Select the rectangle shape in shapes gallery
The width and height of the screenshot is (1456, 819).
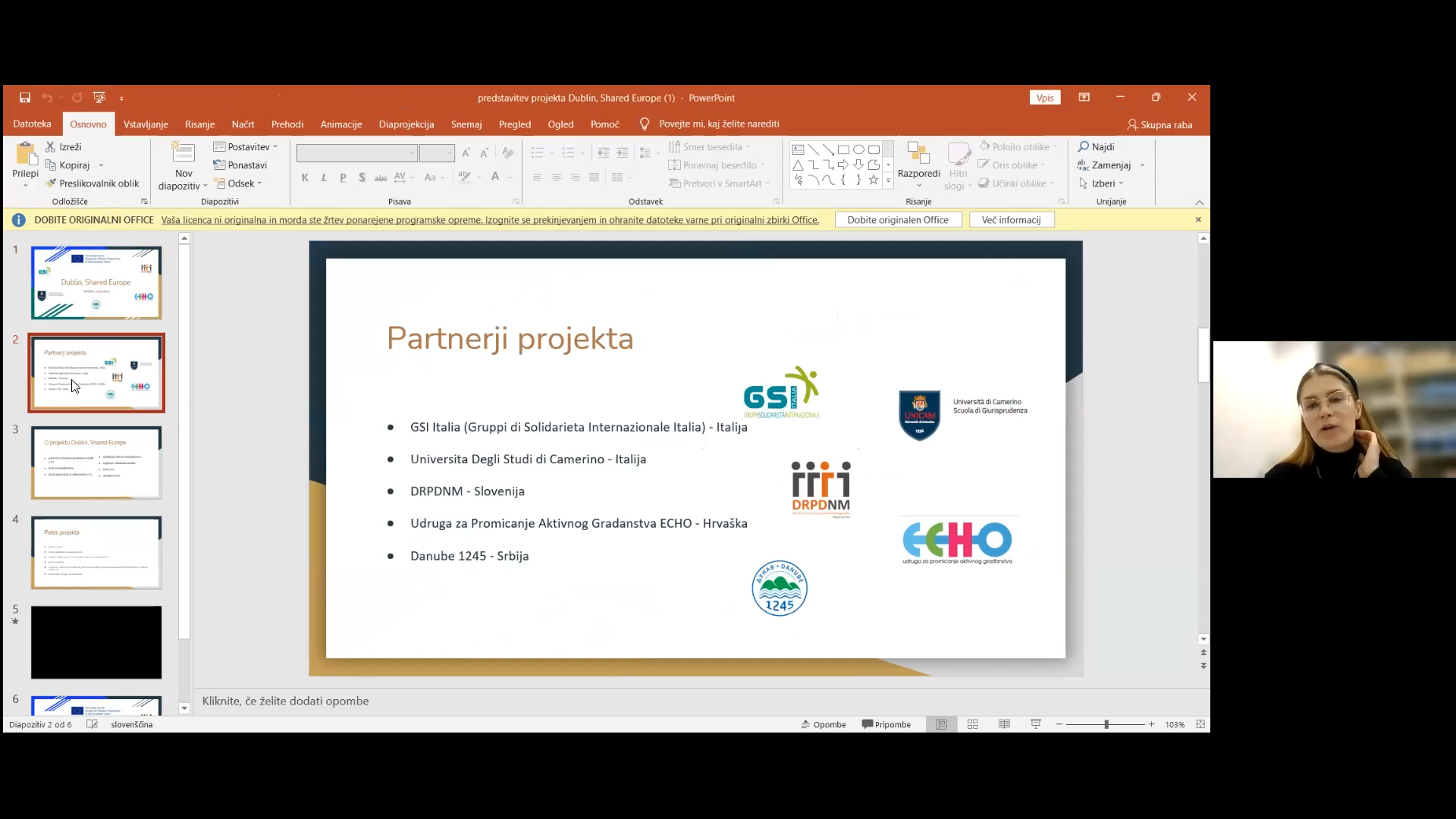pos(843,149)
